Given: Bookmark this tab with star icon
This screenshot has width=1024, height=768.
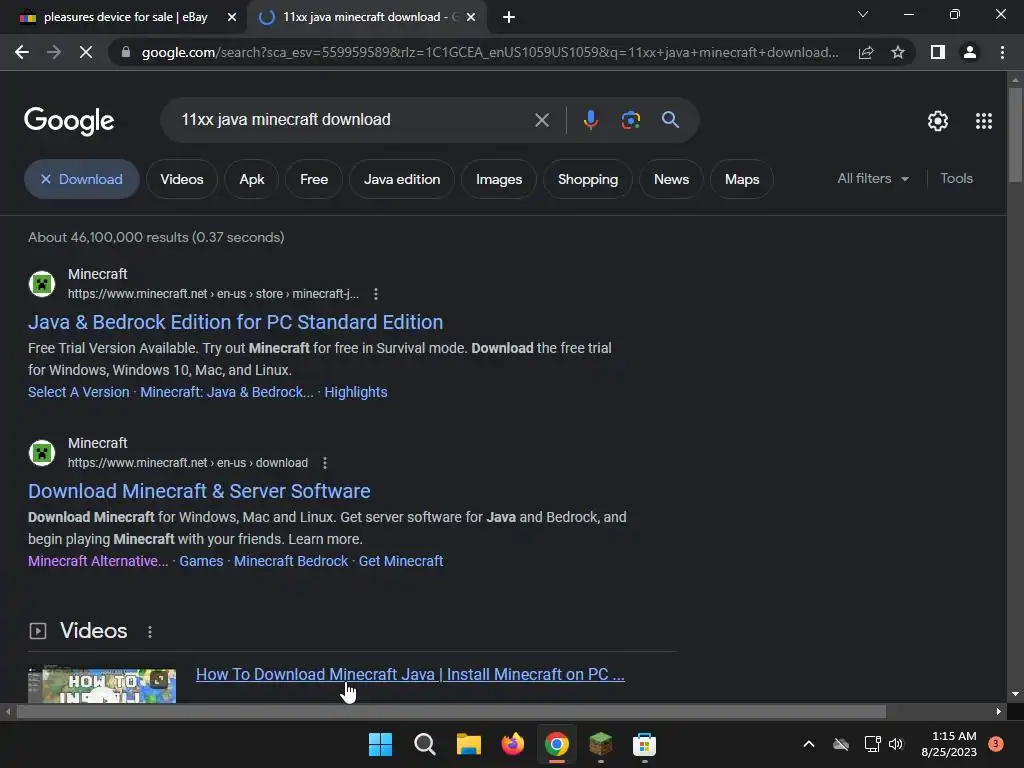Looking at the screenshot, I should pyautogui.click(x=898, y=52).
